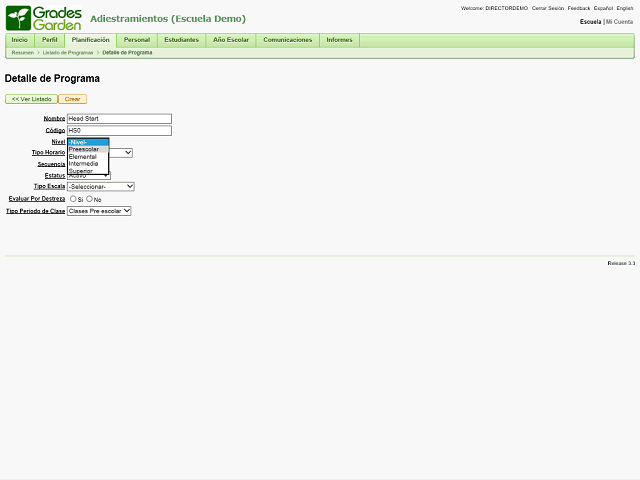Select the Escuela header link
Screen dimensions: 640x480
tap(591, 22)
